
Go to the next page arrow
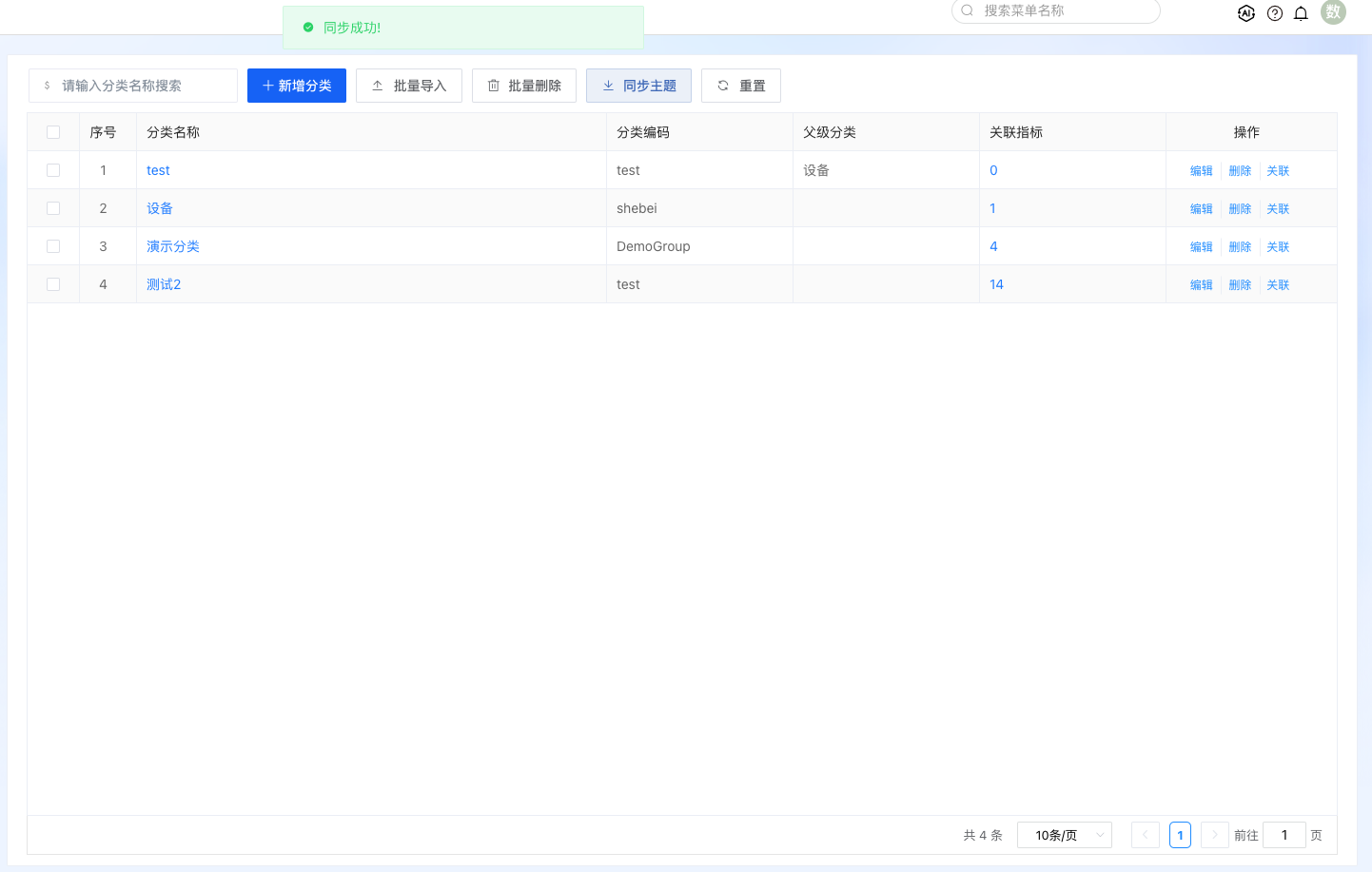[1214, 835]
